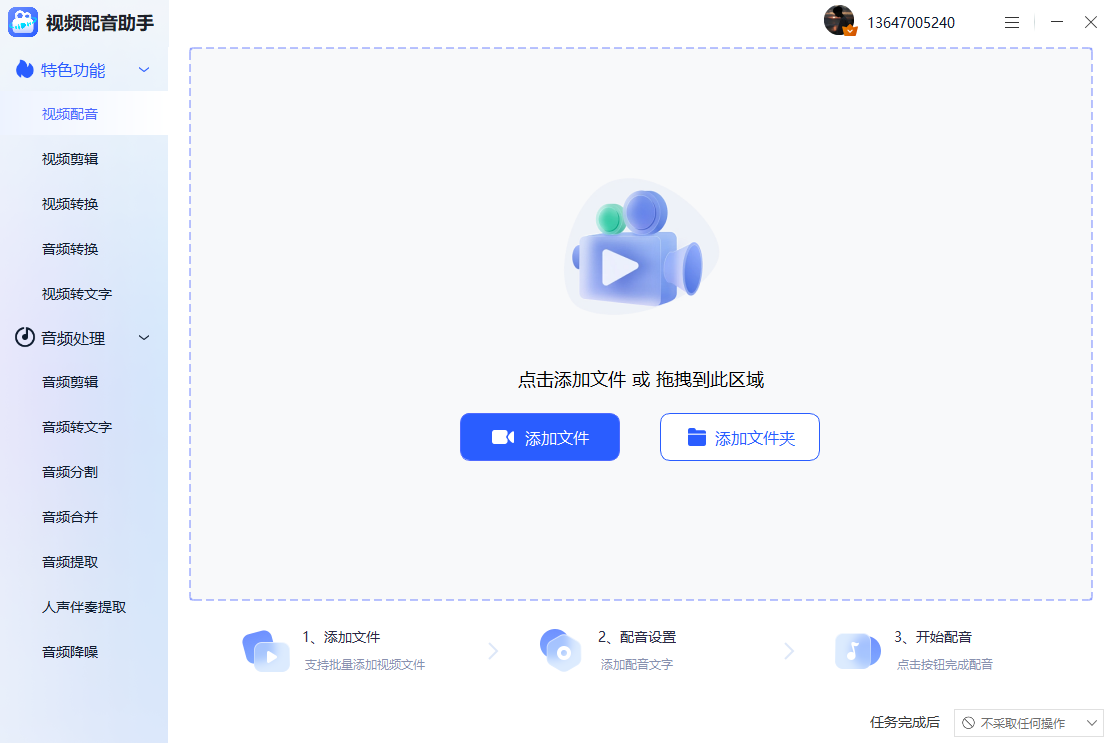
Task: Open the hamburger menu in the title bar
Action: [x=1011, y=21]
